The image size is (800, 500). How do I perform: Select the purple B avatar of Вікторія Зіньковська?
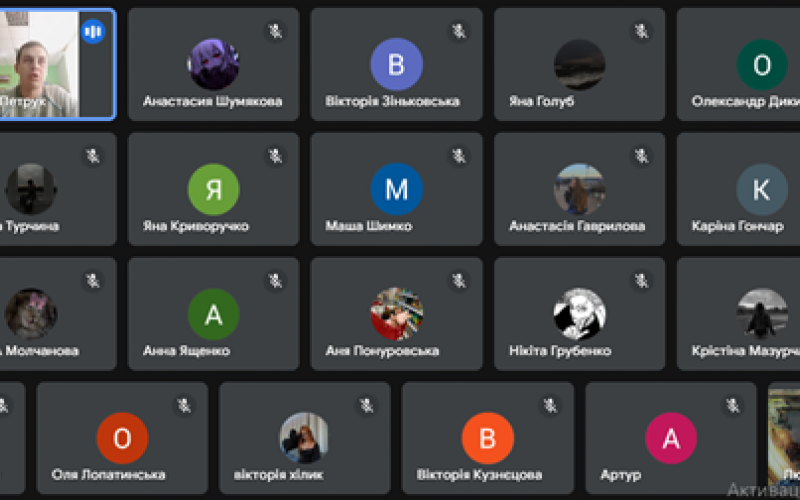point(396,64)
